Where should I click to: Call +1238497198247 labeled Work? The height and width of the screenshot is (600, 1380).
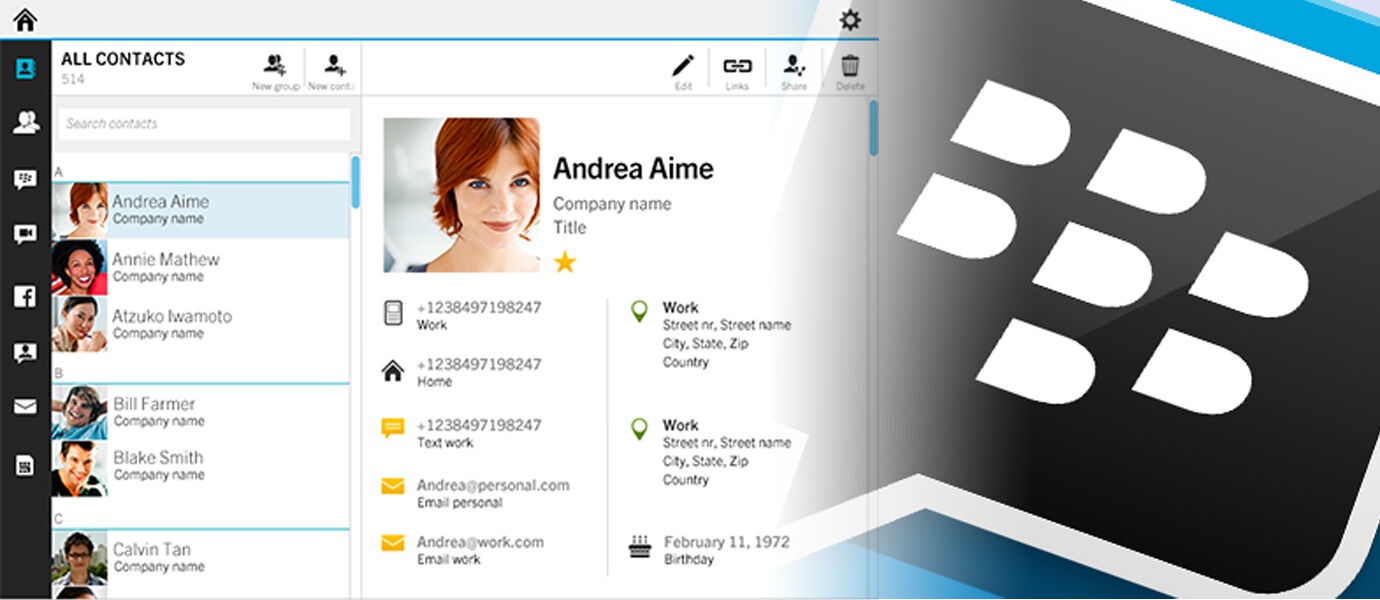[479, 308]
